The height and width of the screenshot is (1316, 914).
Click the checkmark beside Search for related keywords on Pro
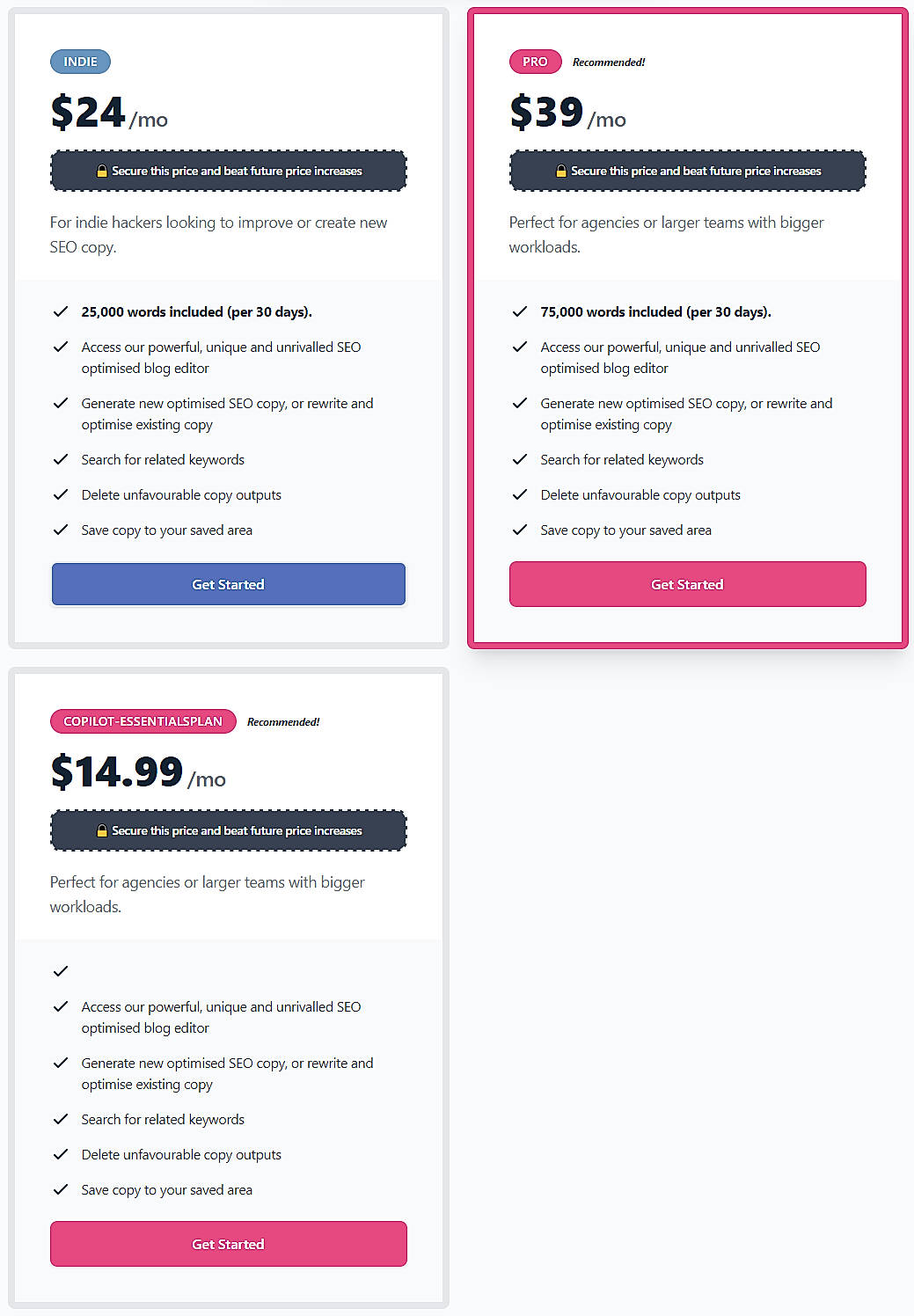click(x=520, y=459)
